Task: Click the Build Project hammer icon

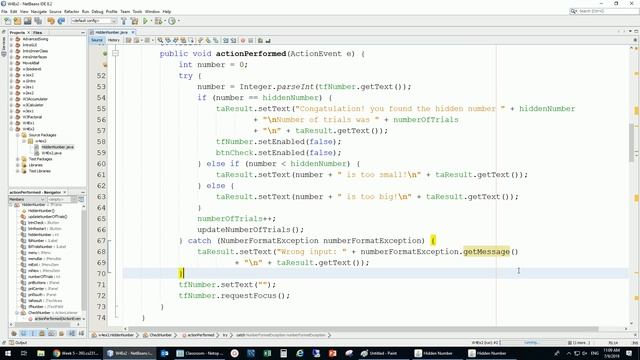Action: click(x=124, y=21)
